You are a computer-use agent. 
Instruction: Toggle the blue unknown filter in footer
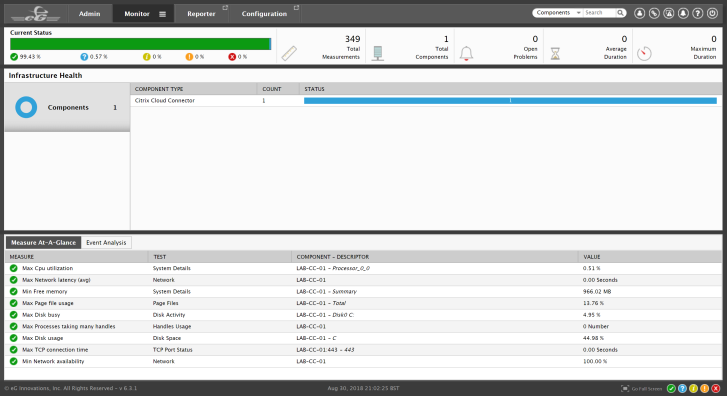pos(682,389)
